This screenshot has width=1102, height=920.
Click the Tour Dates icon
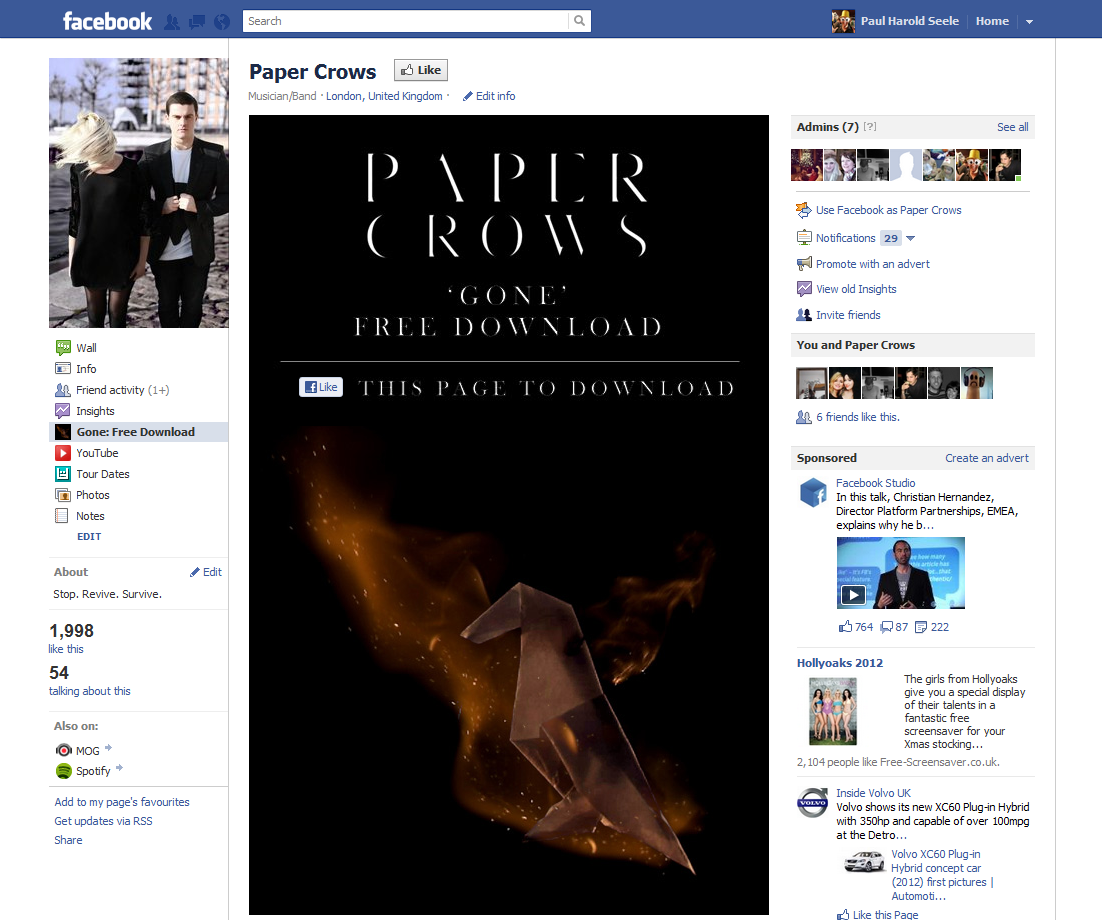point(63,474)
